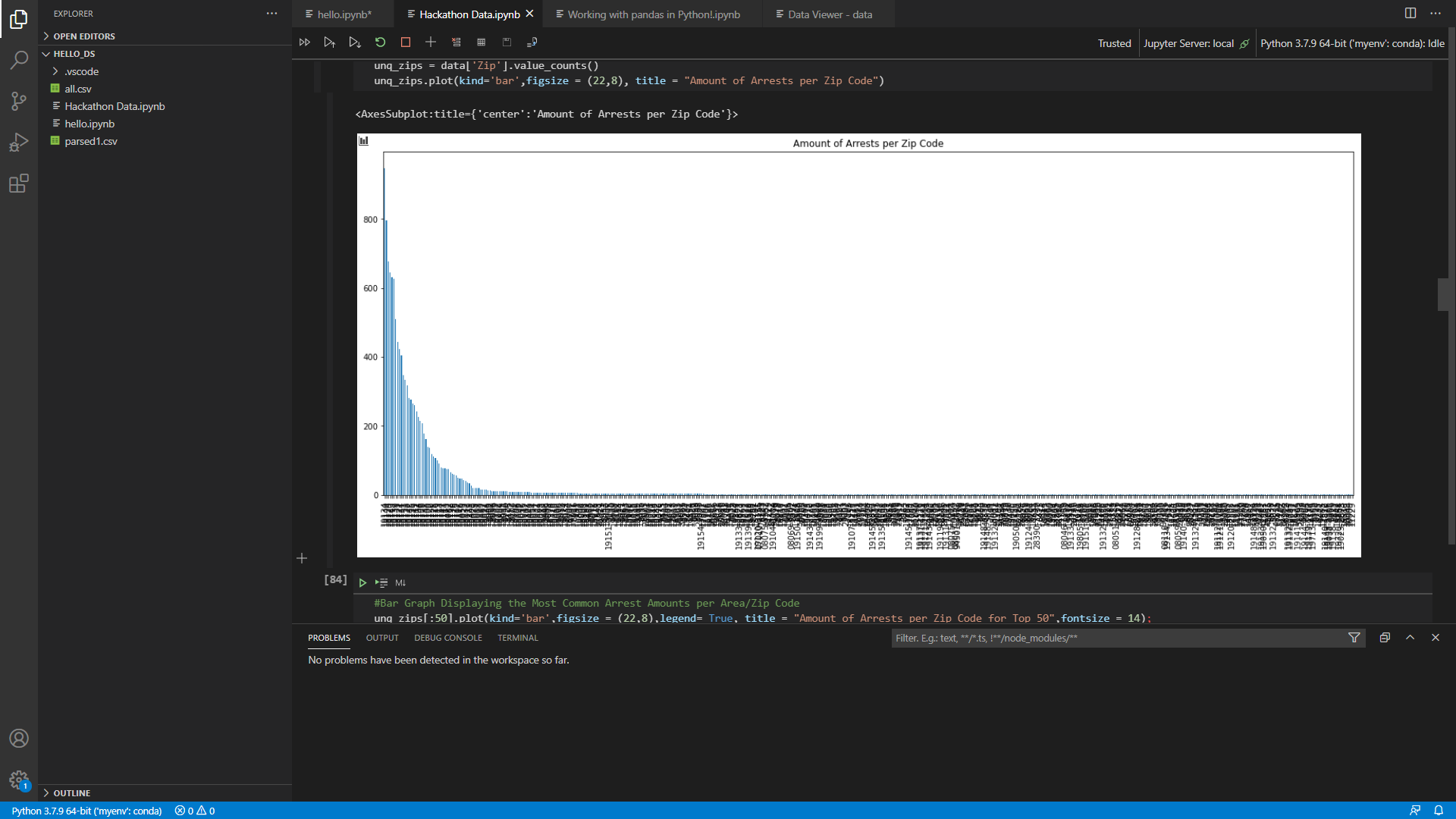1456x819 pixels.
Task: Expand the .vscode folder
Action: [81, 71]
